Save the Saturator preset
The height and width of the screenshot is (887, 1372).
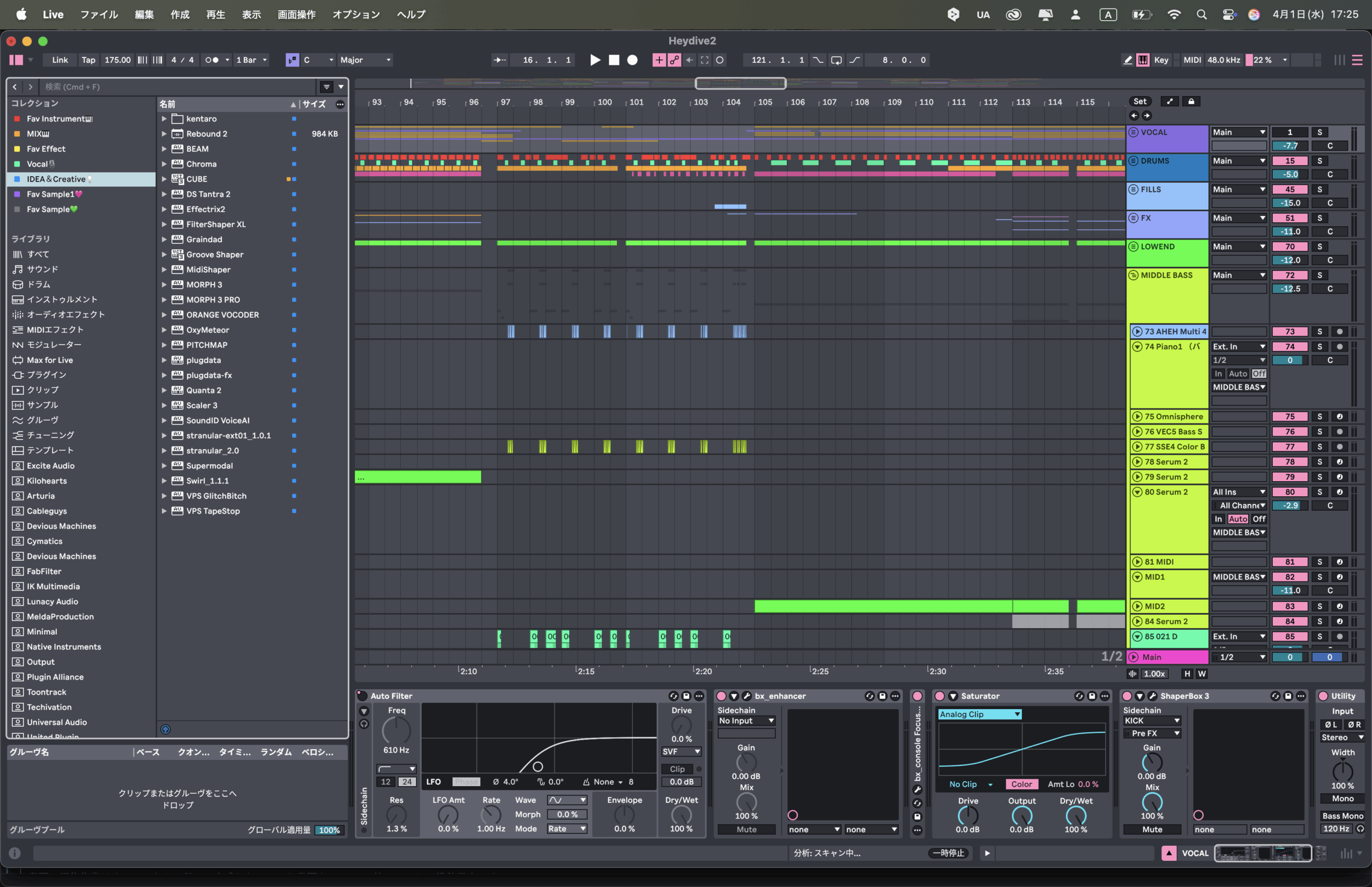[x=1092, y=696]
